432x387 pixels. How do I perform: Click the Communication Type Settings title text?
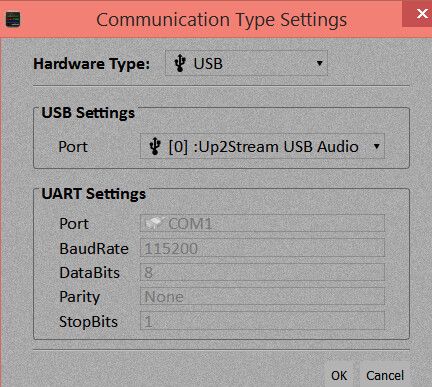222,20
